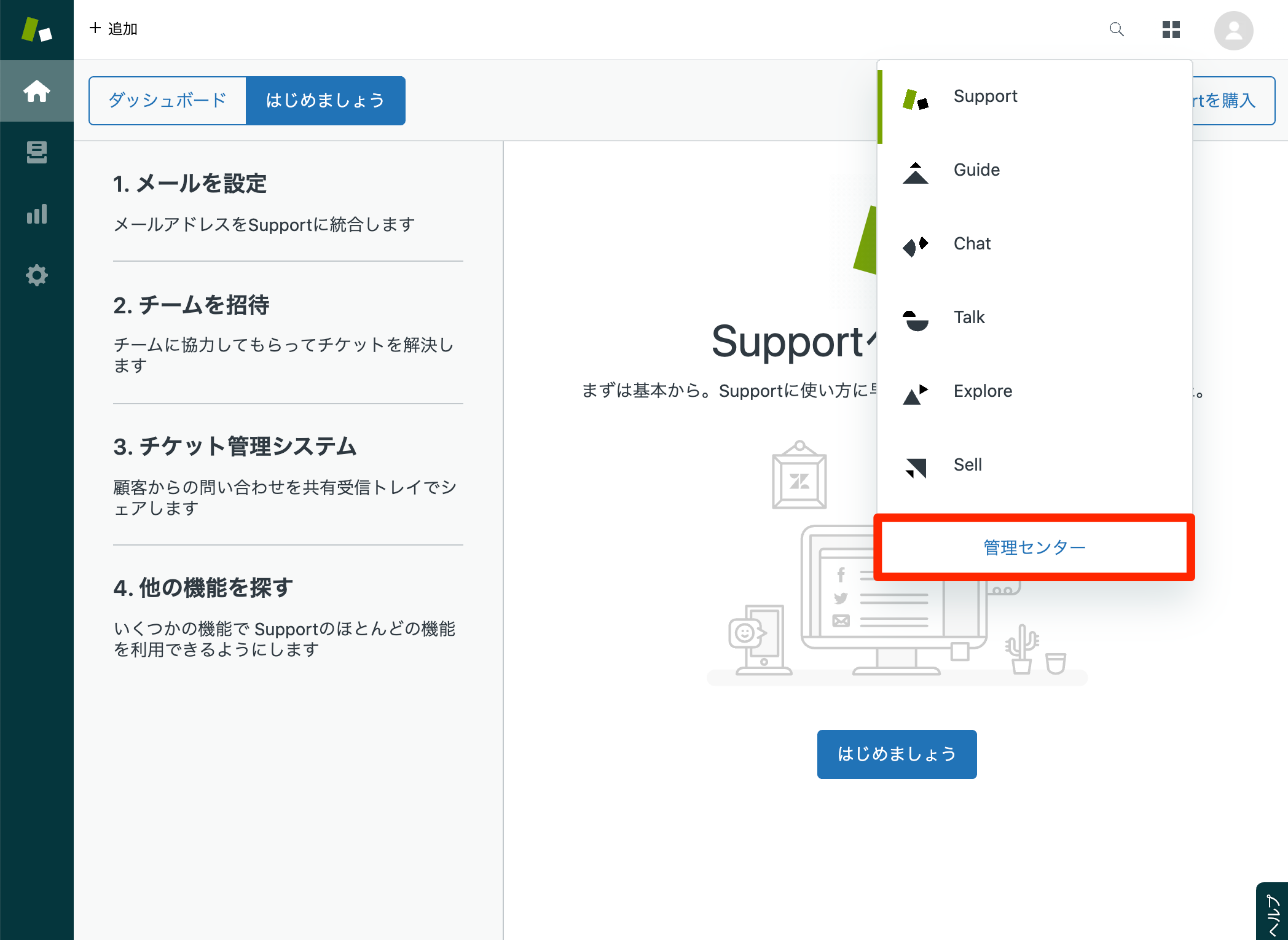Open step 1. メールを設定
Image resolution: width=1288 pixels, height=940 pixels.
(190, 183)
